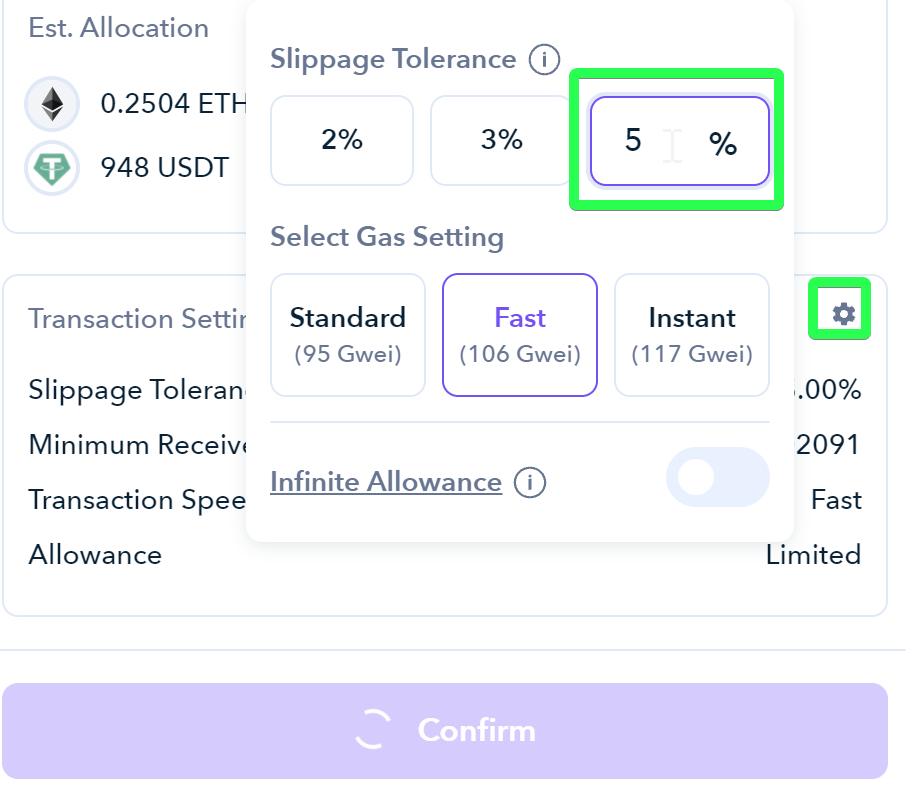This screenshot has width=906, height=790.
Task: Click the Ethereum token icon
Action: coord(52,104)
